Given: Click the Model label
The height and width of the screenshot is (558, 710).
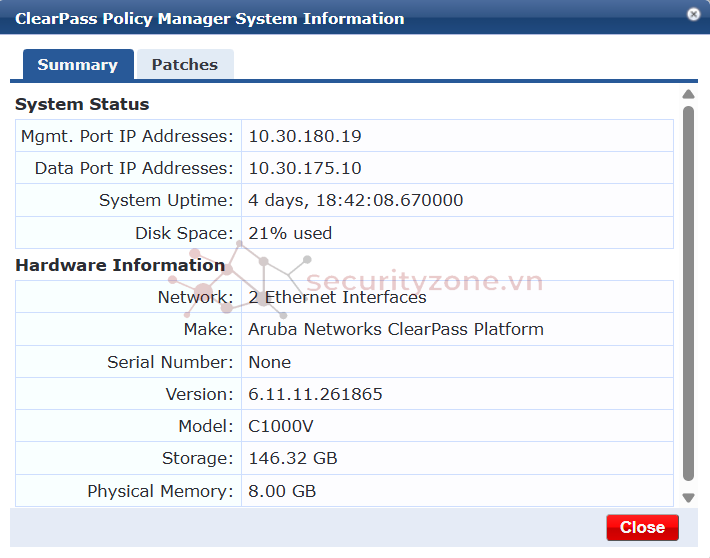Looking at the screenshot, I should [206, 426].
